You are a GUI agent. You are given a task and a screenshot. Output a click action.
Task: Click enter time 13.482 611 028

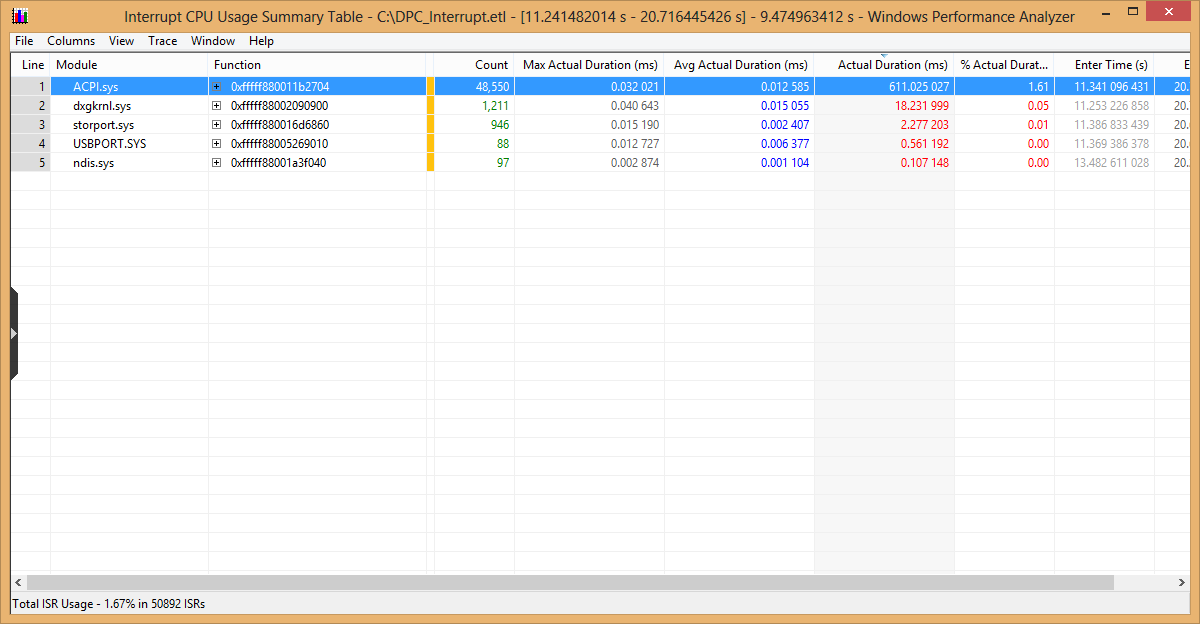pos(1111,163)
